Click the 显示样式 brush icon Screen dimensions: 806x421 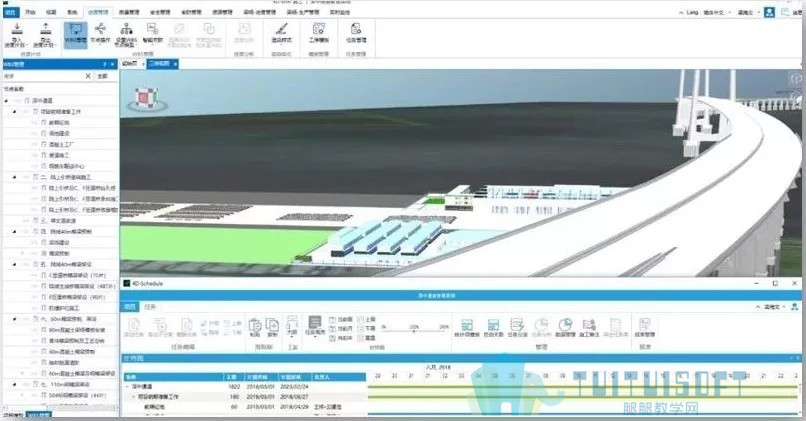tap(282, 29)
